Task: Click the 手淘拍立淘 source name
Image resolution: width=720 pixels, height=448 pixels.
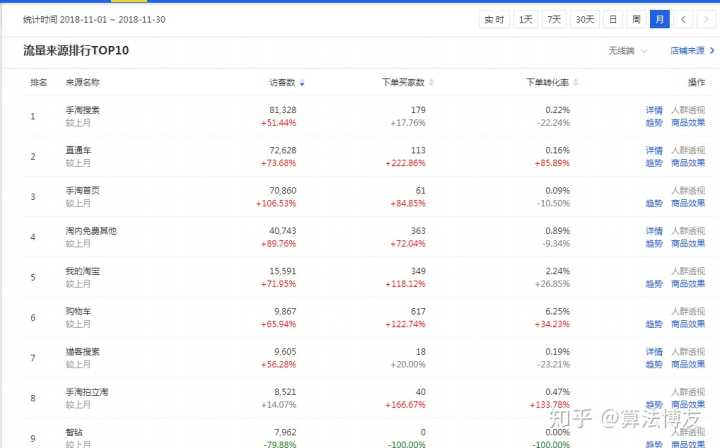Action: click(x=87, y=392)
